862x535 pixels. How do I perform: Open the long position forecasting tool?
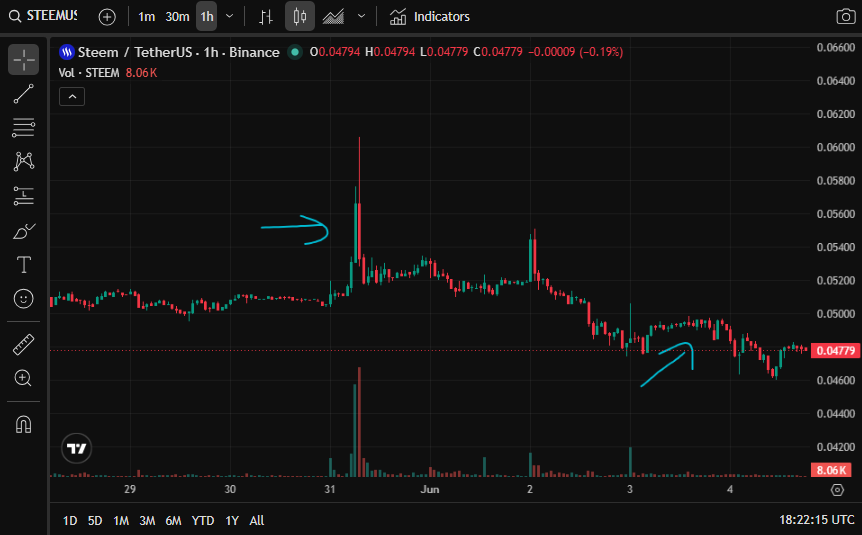[24, 196]
